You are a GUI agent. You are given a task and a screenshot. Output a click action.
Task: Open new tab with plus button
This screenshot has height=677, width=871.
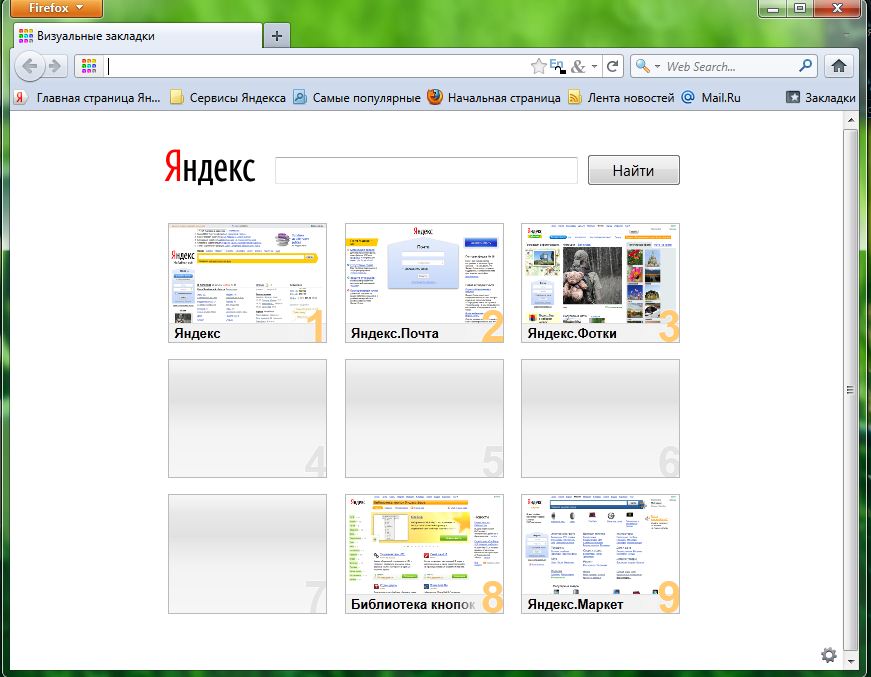click(277, 36)
